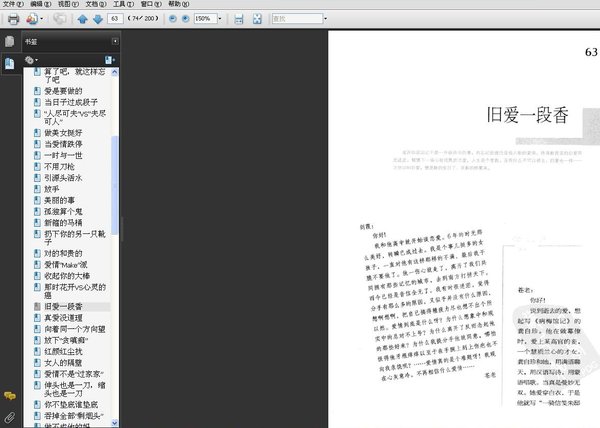Click the scrolling pages (fit width) icon
The image size is (600, 428).
pyautogui.click(x=239, y=19)
